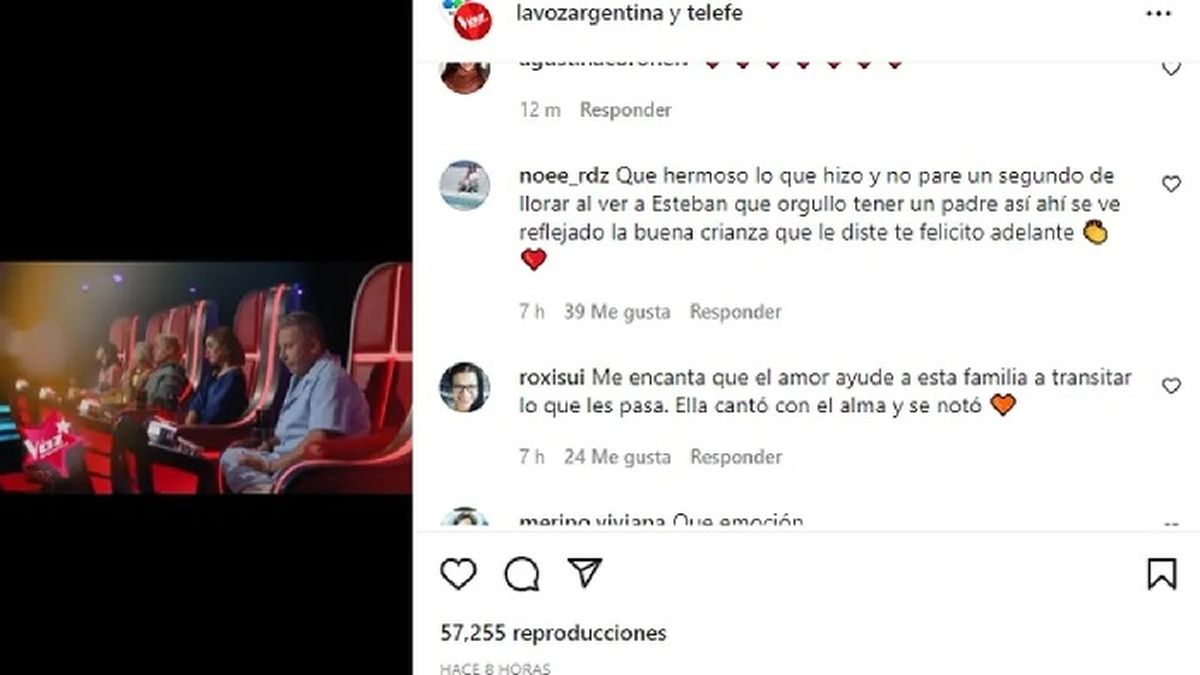Image resolution: width=1200 pixels, height=675 pixels.
Task: Open the 57,255 reproducciones count
Action: click(553, 633)
